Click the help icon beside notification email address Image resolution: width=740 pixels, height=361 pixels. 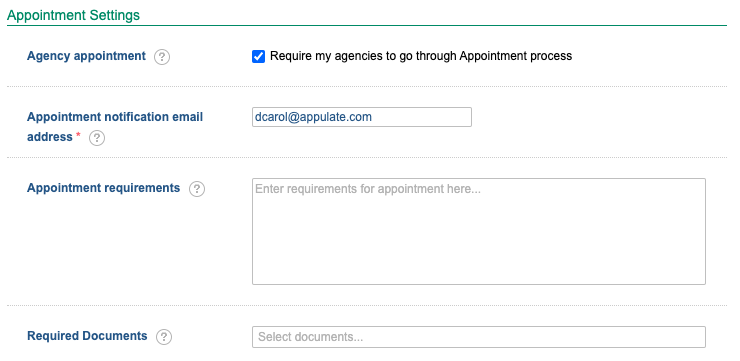pyautogui.click(x=97, y=138)
